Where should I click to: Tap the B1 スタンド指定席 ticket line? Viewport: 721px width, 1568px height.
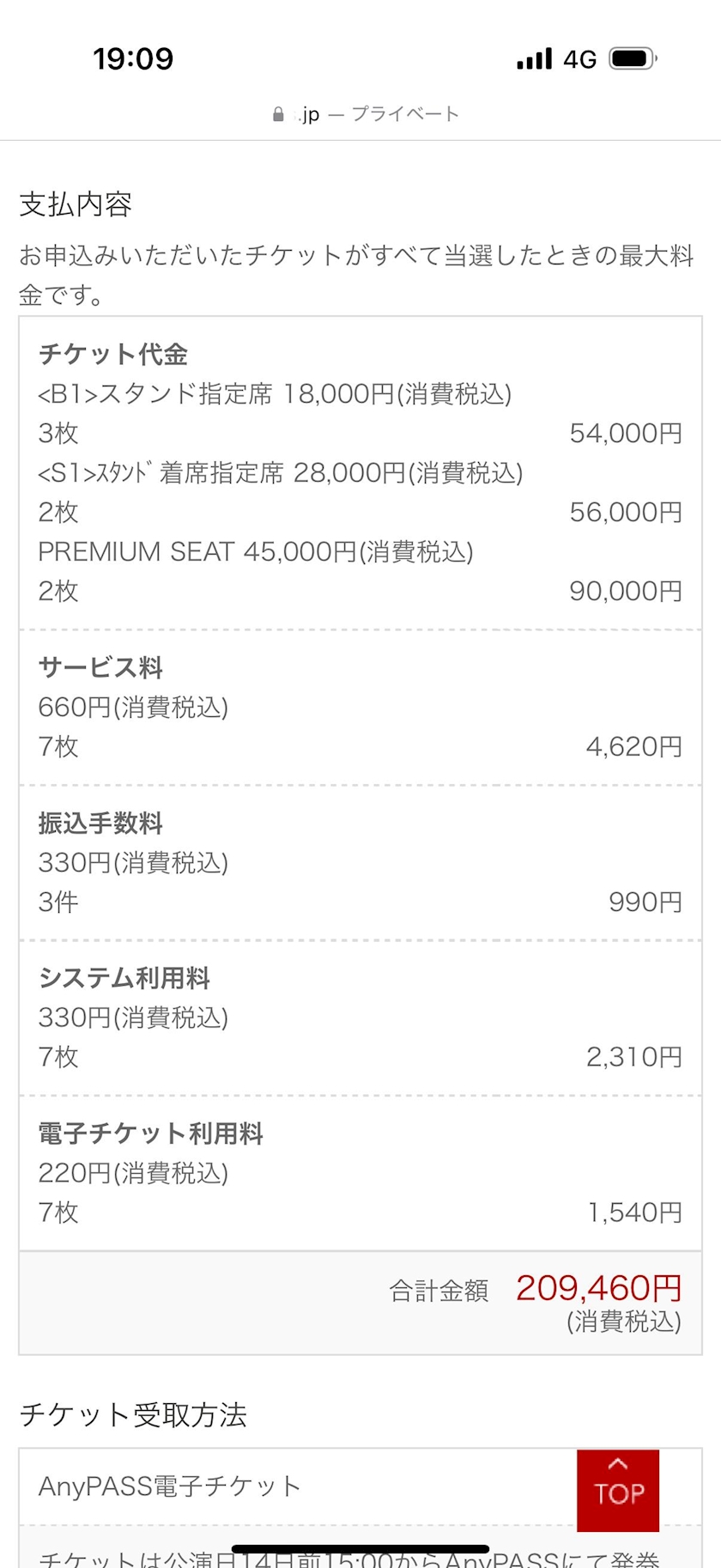click(275, 394)
